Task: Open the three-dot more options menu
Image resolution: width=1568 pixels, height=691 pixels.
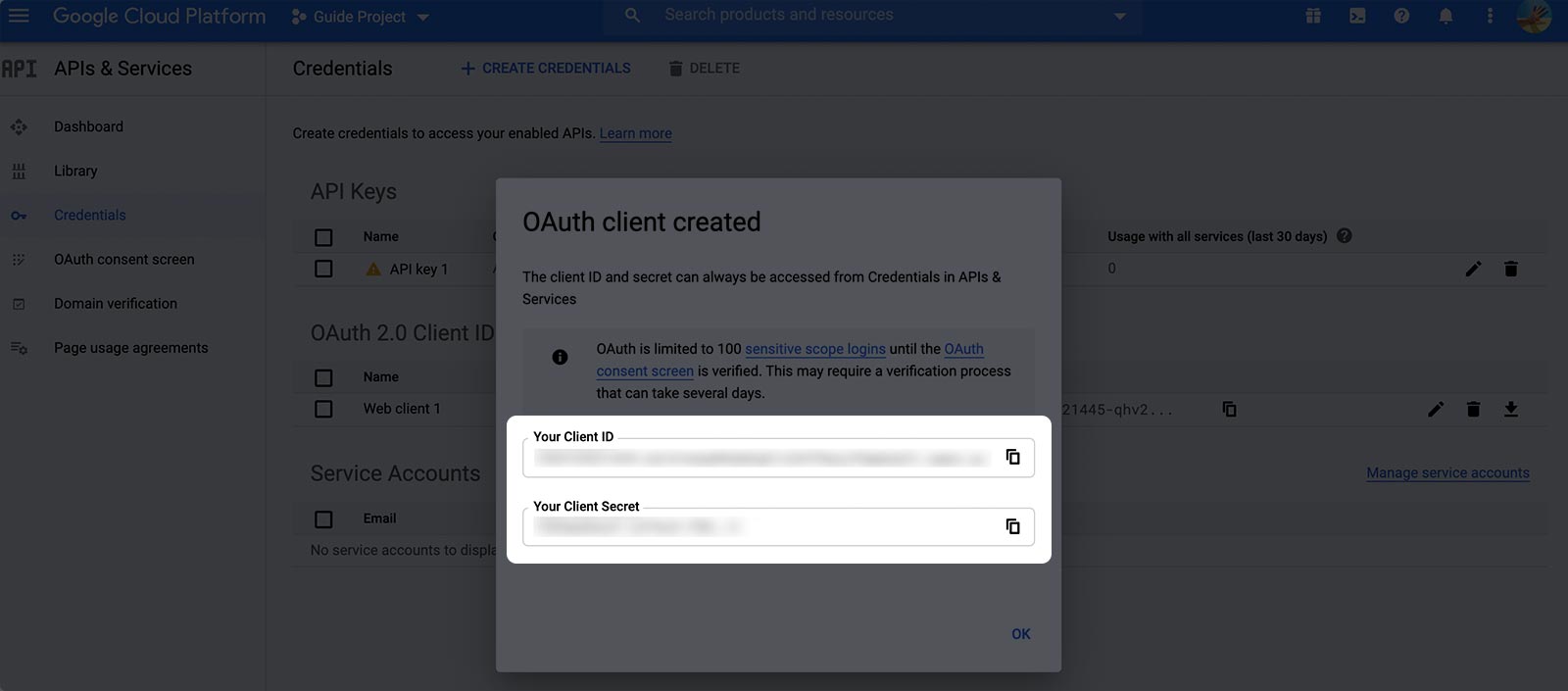Action: 1490,16
